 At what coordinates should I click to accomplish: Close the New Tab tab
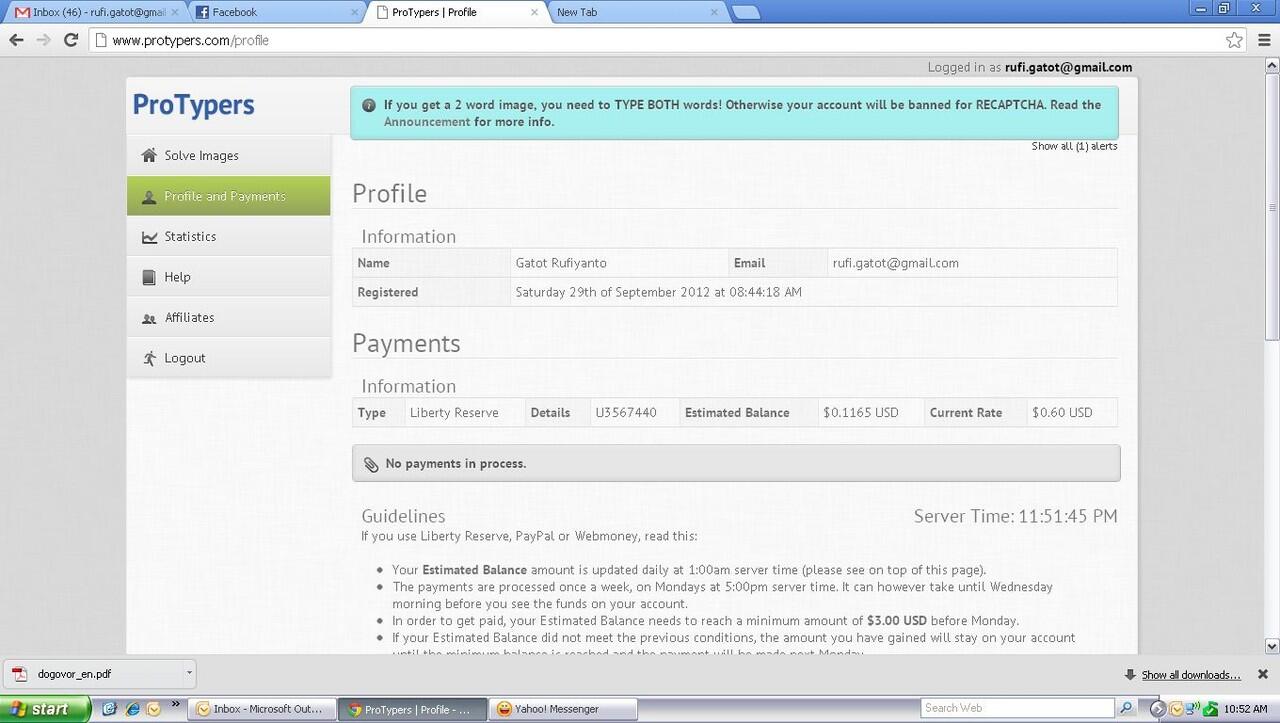coord(714,13)
